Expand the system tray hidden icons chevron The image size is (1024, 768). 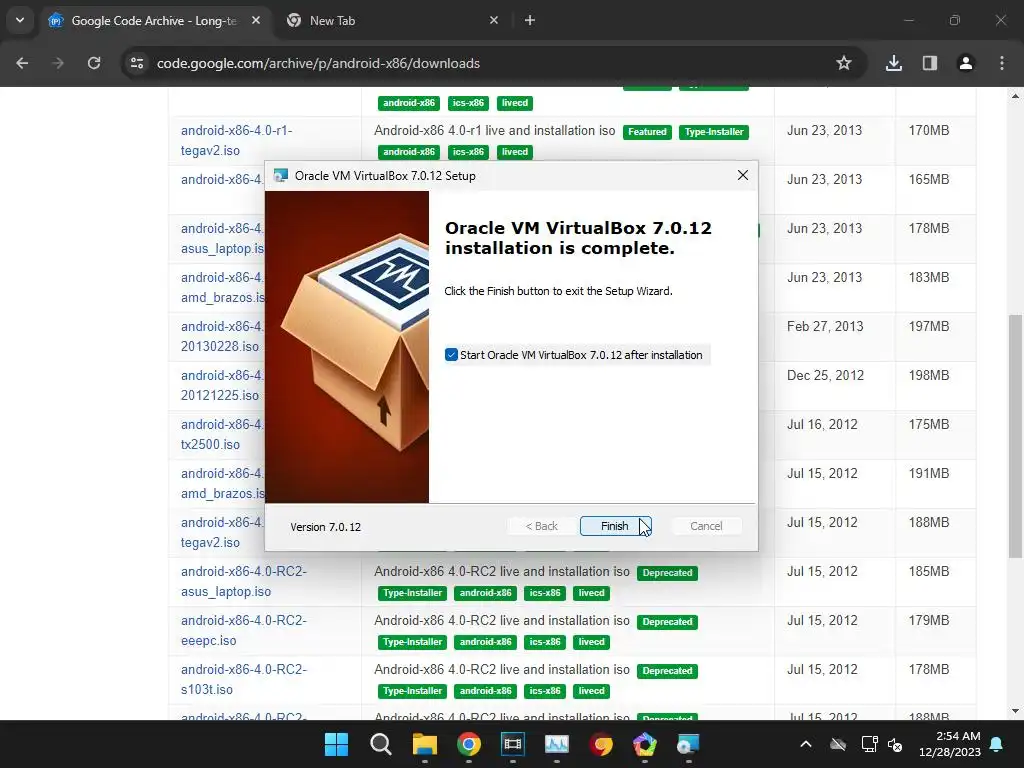point(806,744)
